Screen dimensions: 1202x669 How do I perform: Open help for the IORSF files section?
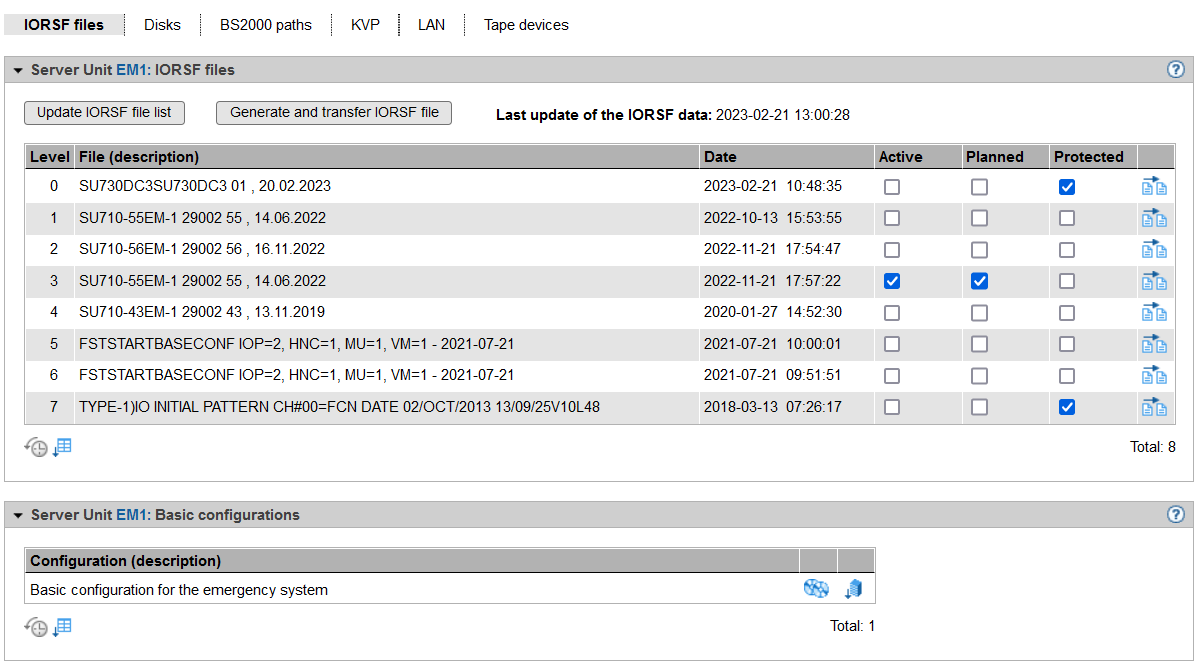point(1176,70)
